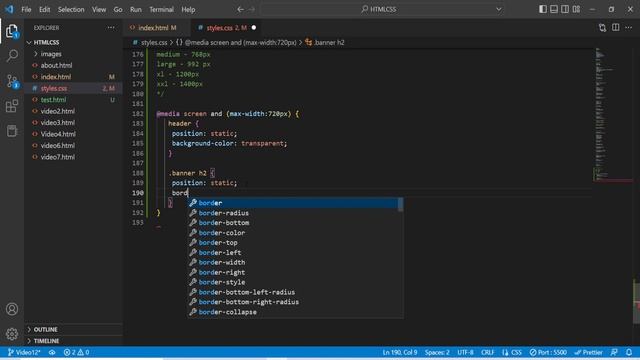
Task: Click the VS Code logo icon
Action: tap(9, 9)
